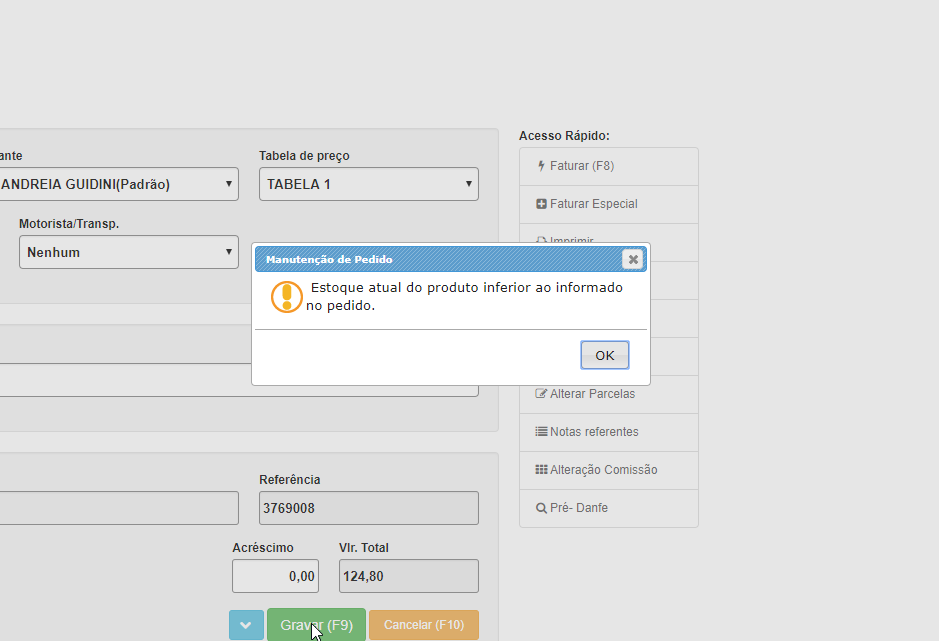Click the grid icon beside Alteração Comissão
Image resolution: width=939 pixels, height=641 pixels.
[541, 470]
